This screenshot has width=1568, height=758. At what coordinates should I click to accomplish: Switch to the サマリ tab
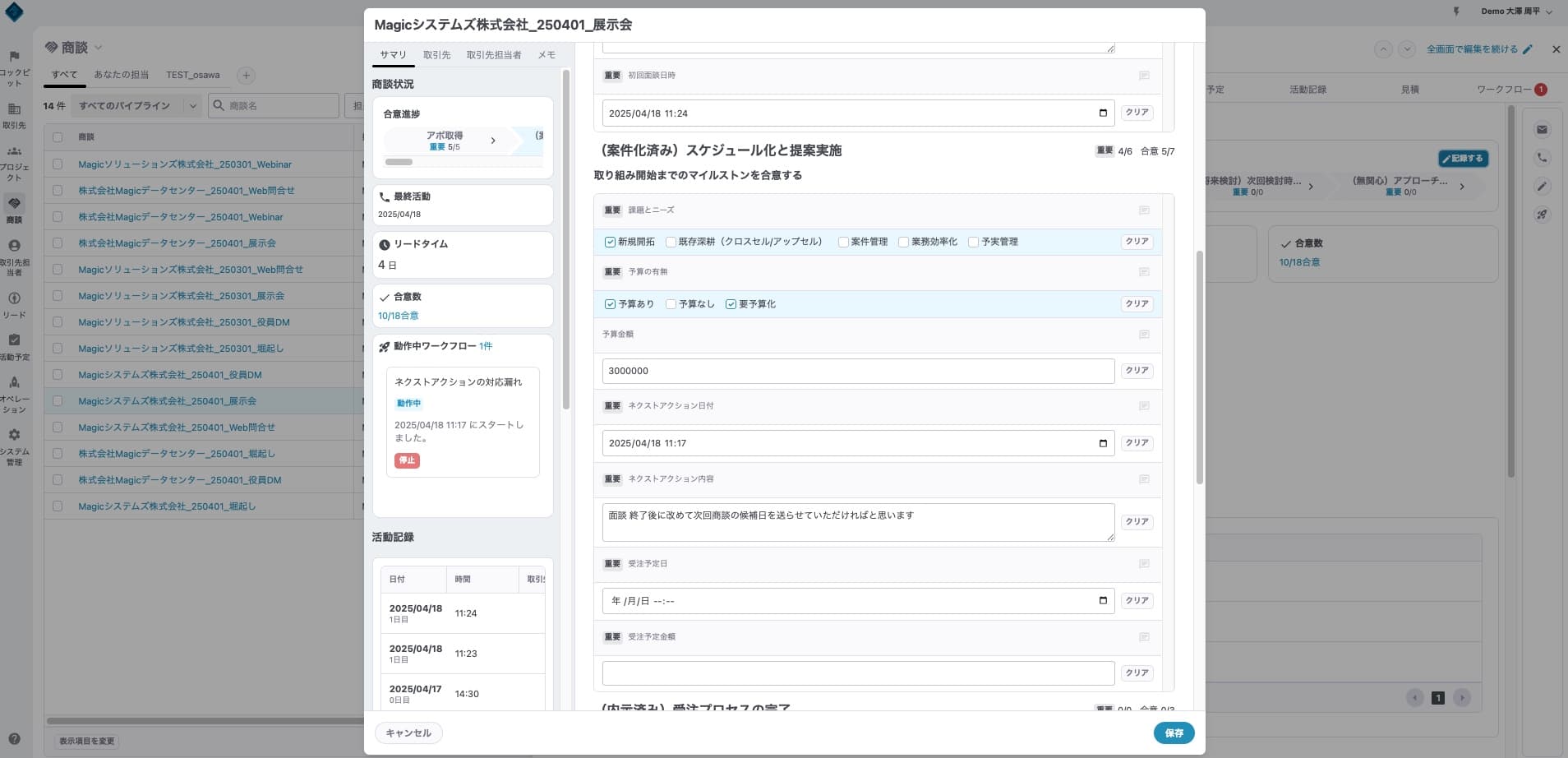point(393,55)
